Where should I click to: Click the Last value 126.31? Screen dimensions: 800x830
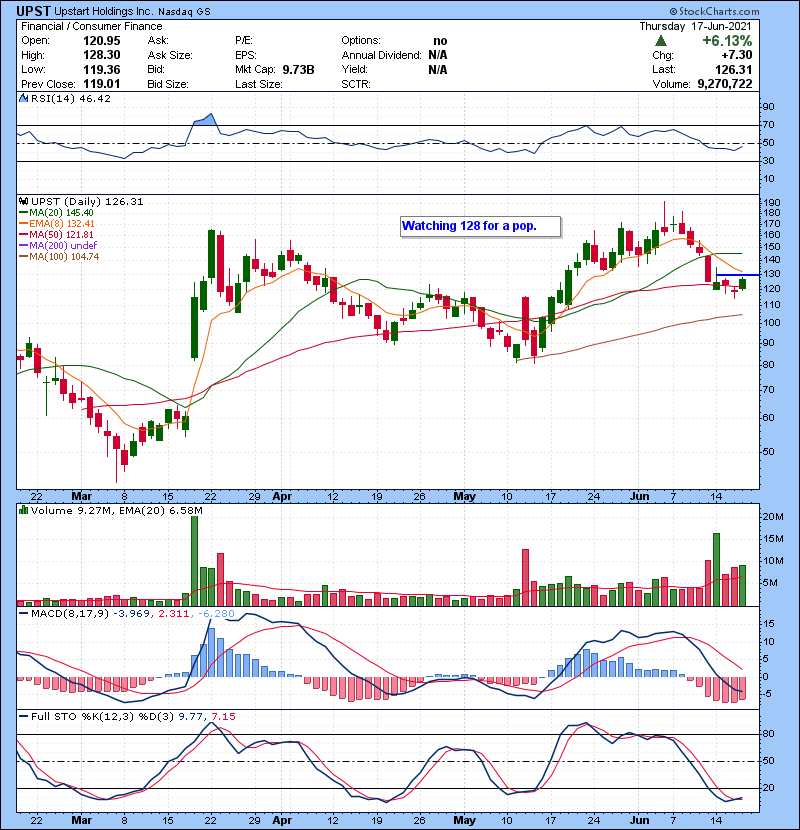[x=733, y=69]
